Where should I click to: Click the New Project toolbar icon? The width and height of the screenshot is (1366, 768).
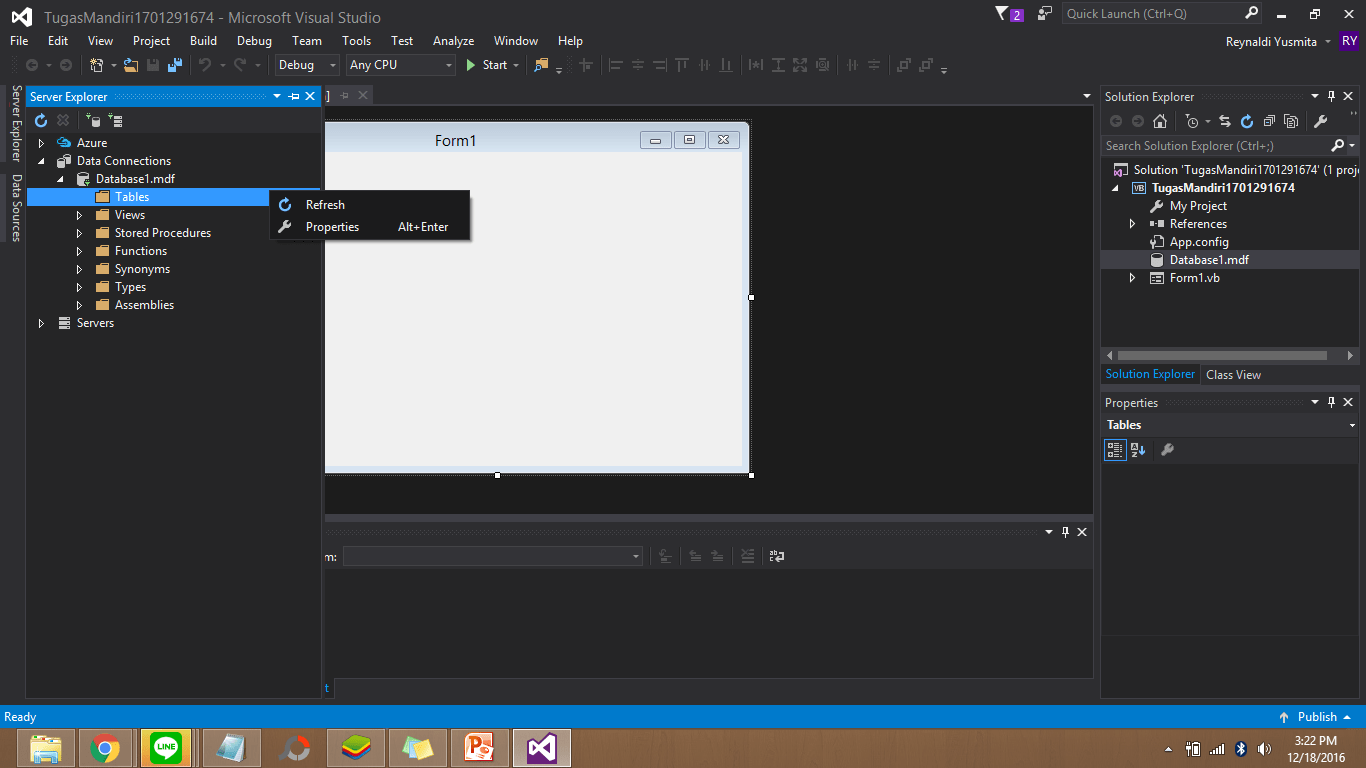click(97, 65)
